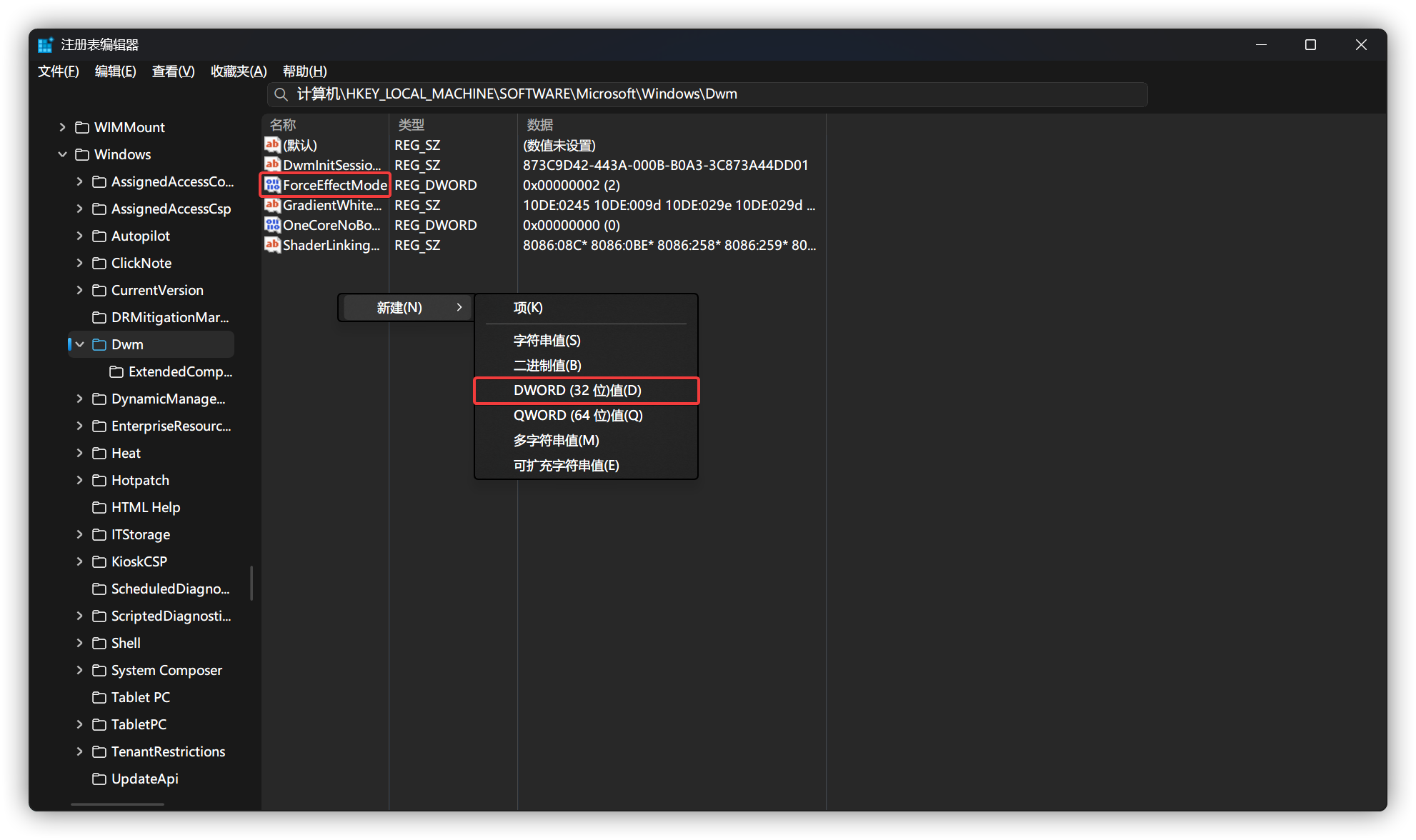Click the Registry Editor app icon in title bar

click(46, 44)
